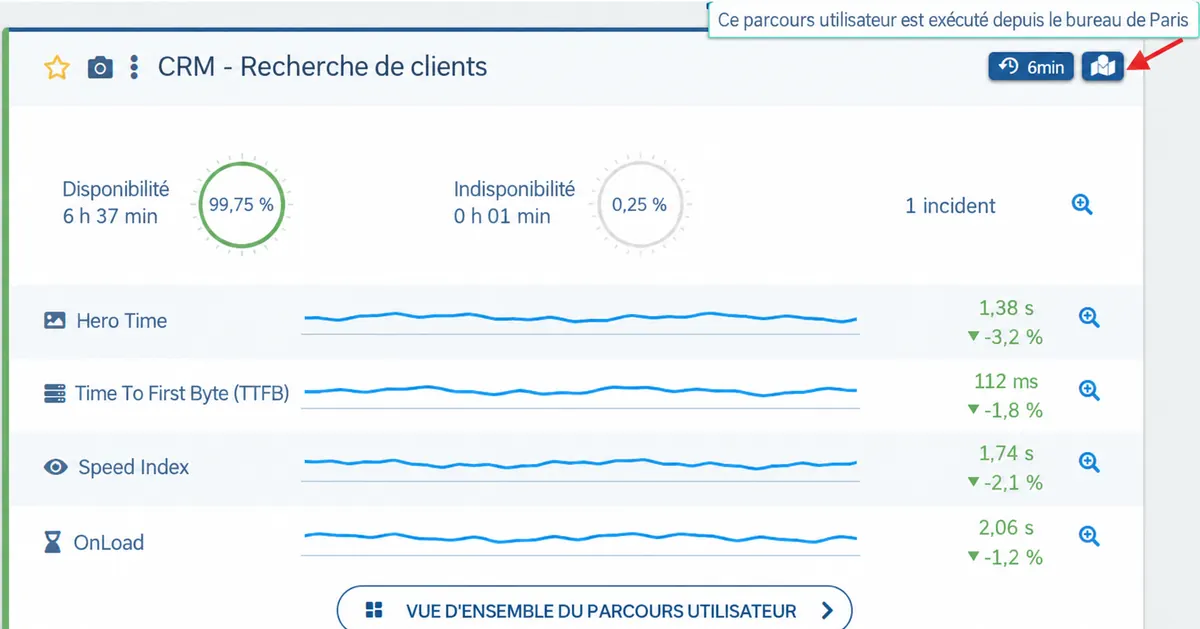Zoom into the Speed Index chart

[x=1090, y=462]
